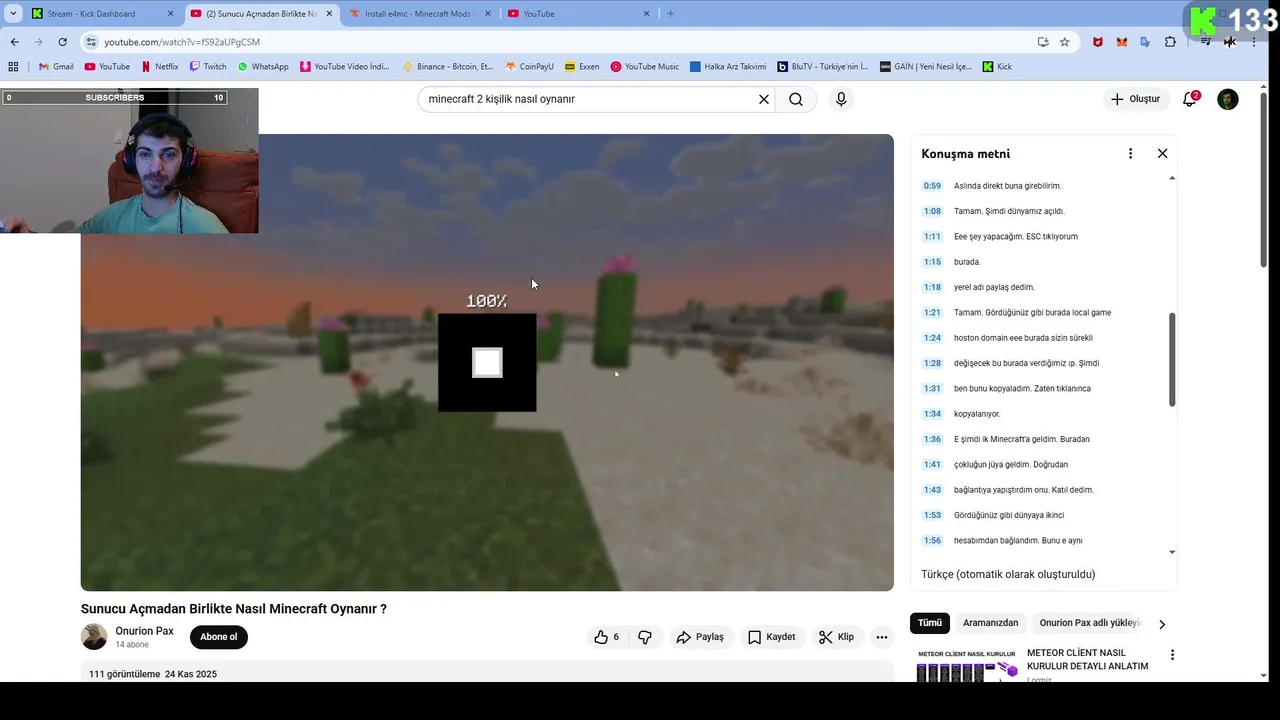This screenshot has height=720, width=1280.
Task: Start voice search with microphone icon
Action: tap(841, 99)
